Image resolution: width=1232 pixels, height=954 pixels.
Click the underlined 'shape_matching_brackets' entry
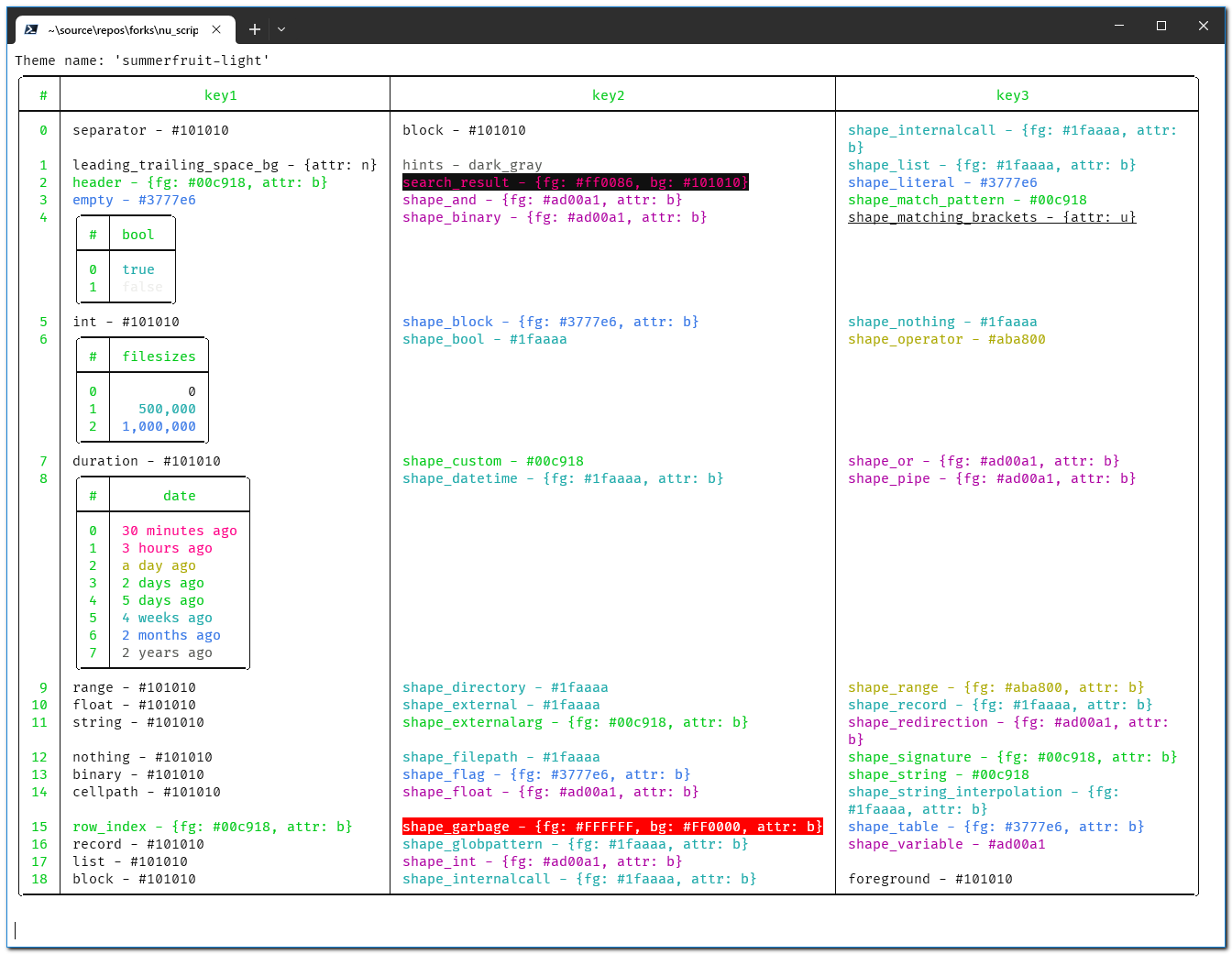[993, 217]
